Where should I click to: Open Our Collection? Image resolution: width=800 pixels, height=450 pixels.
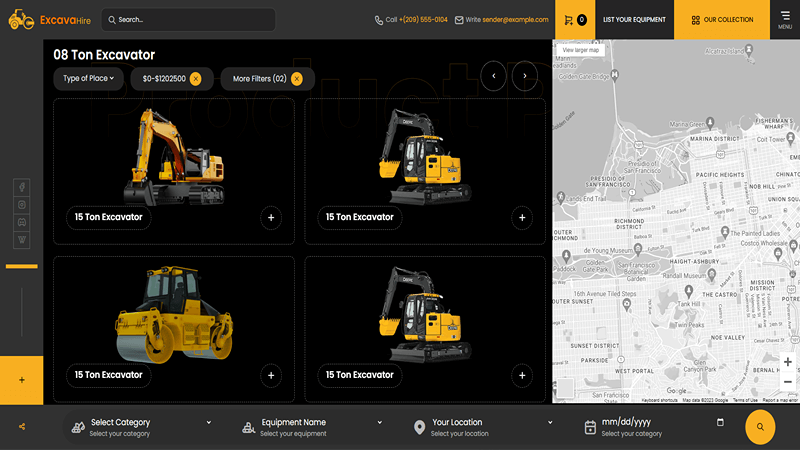[722, 20]
